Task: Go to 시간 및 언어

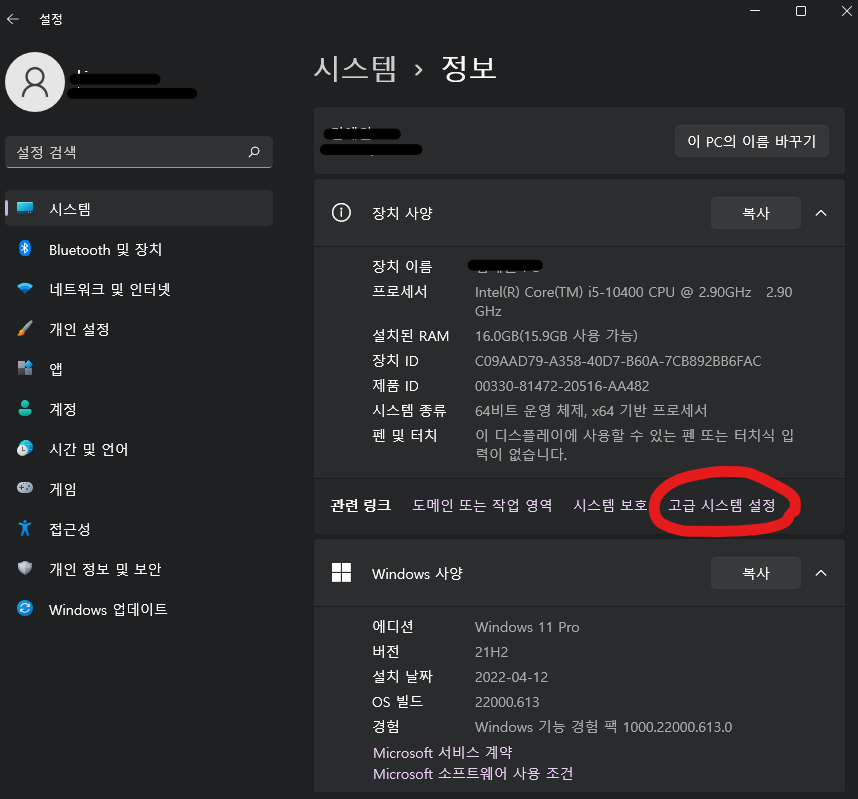Action: [139, 449]
